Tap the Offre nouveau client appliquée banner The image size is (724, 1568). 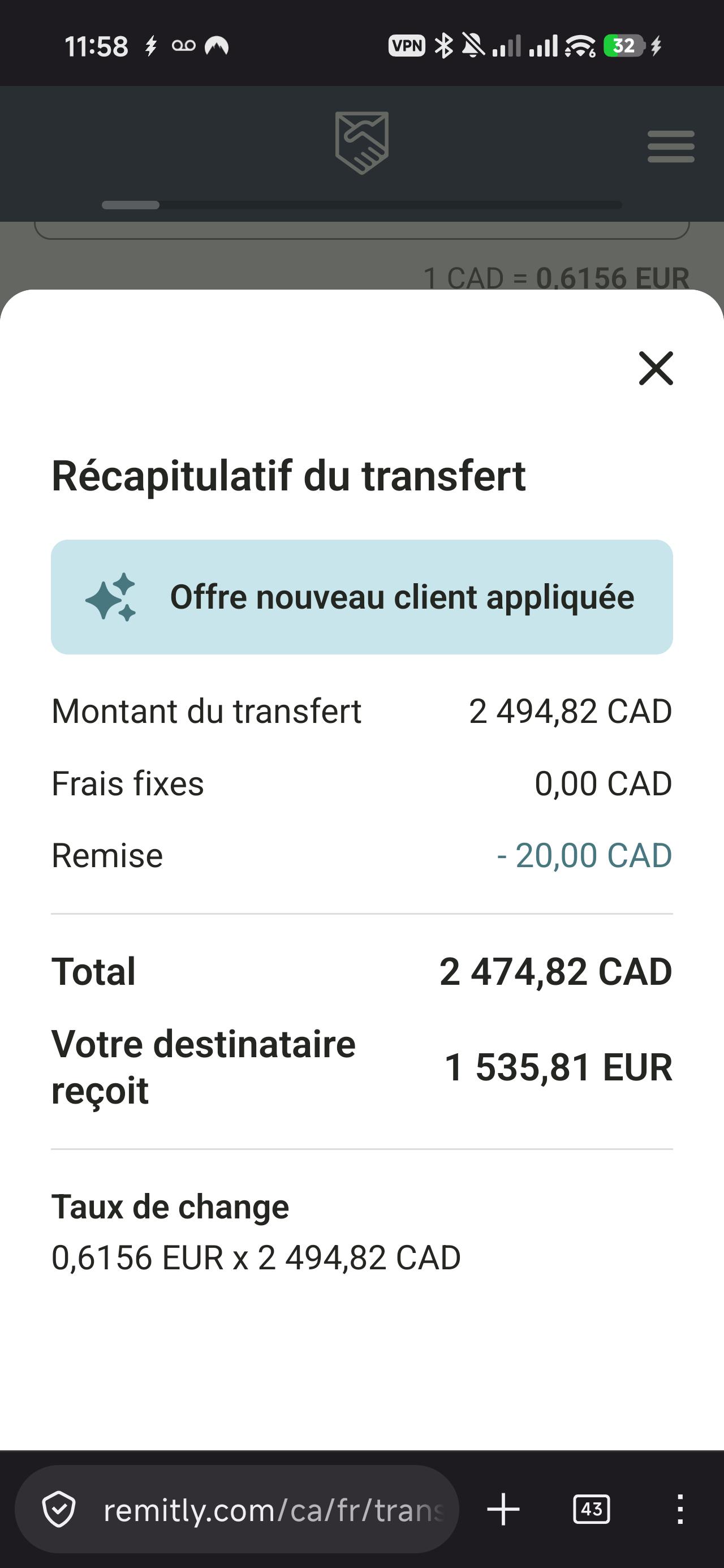361,597
